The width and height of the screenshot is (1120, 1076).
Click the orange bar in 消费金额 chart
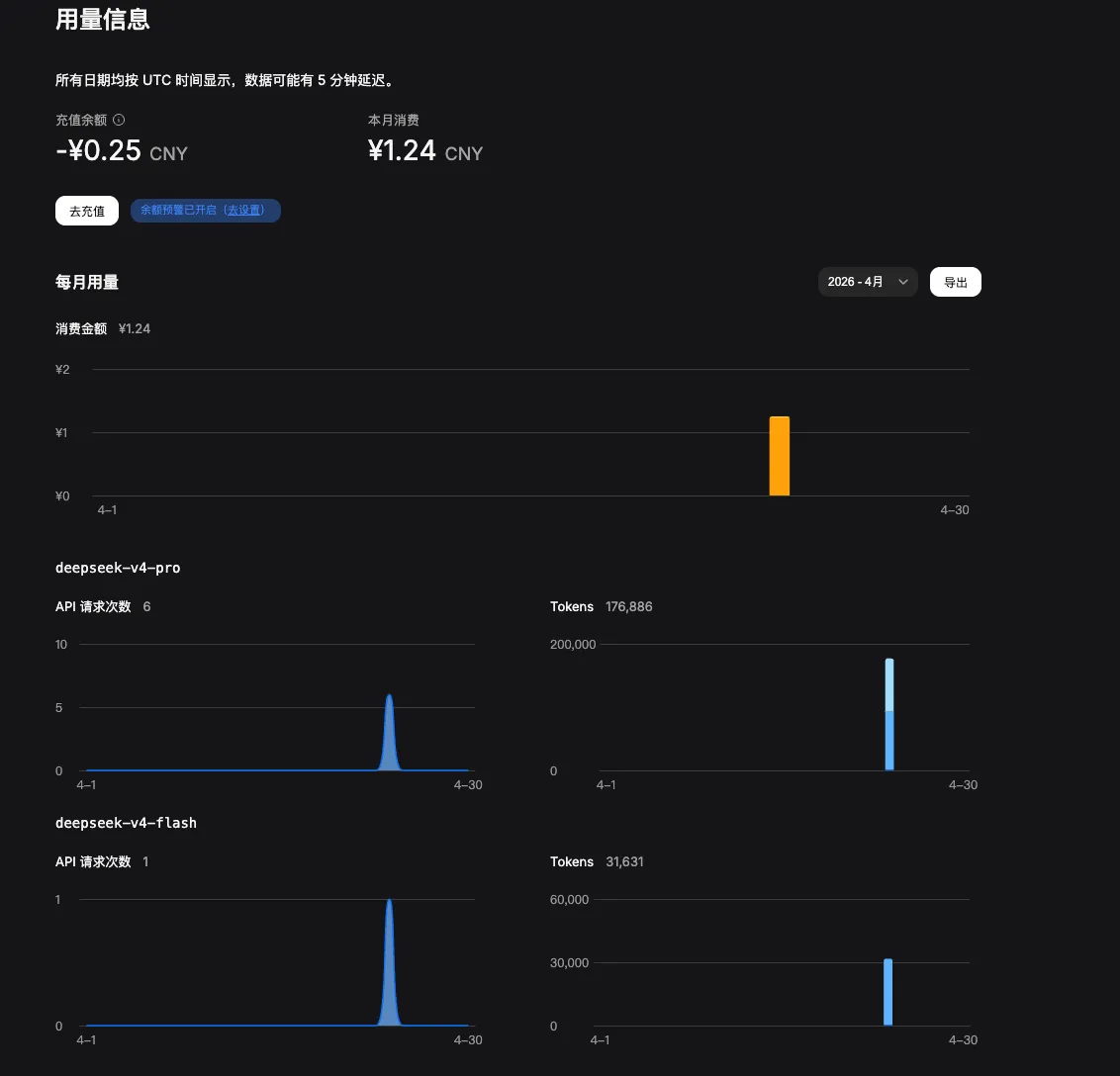780,457
